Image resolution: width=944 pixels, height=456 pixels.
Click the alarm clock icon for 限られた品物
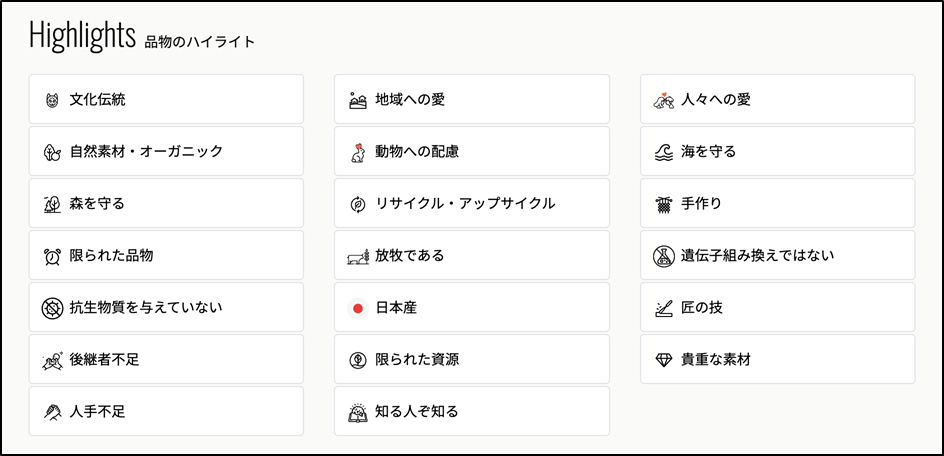click(52, 256)
